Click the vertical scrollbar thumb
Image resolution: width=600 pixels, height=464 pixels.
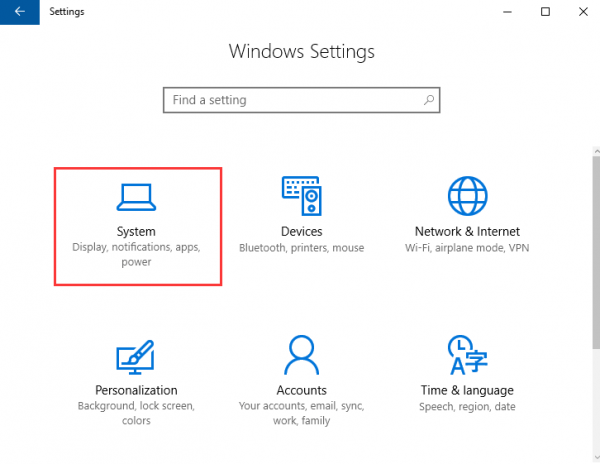(596, 252)
